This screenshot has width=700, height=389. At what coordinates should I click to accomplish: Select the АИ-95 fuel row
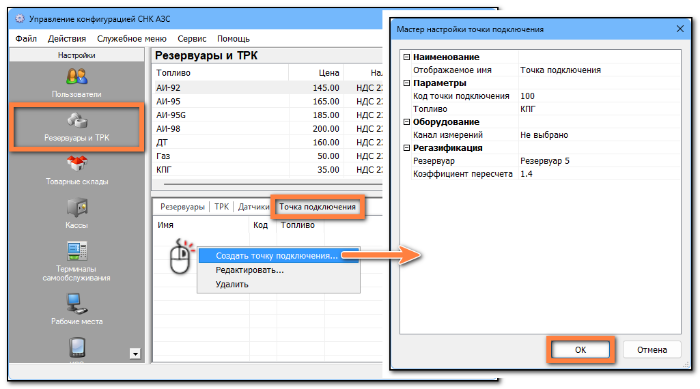pyautogui.click(x=268, y=101)
